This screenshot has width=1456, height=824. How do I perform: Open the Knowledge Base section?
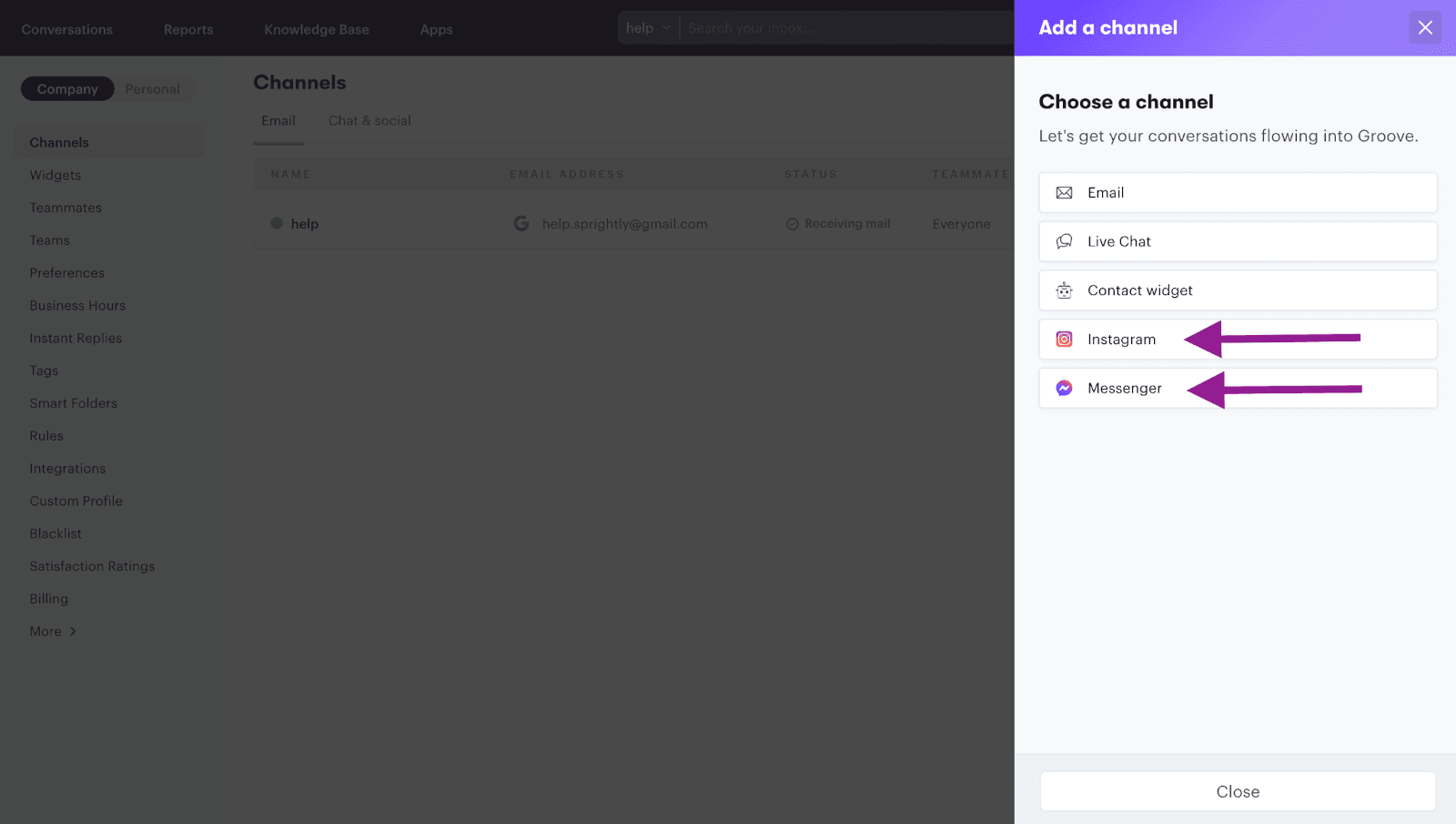click(316, 28)
